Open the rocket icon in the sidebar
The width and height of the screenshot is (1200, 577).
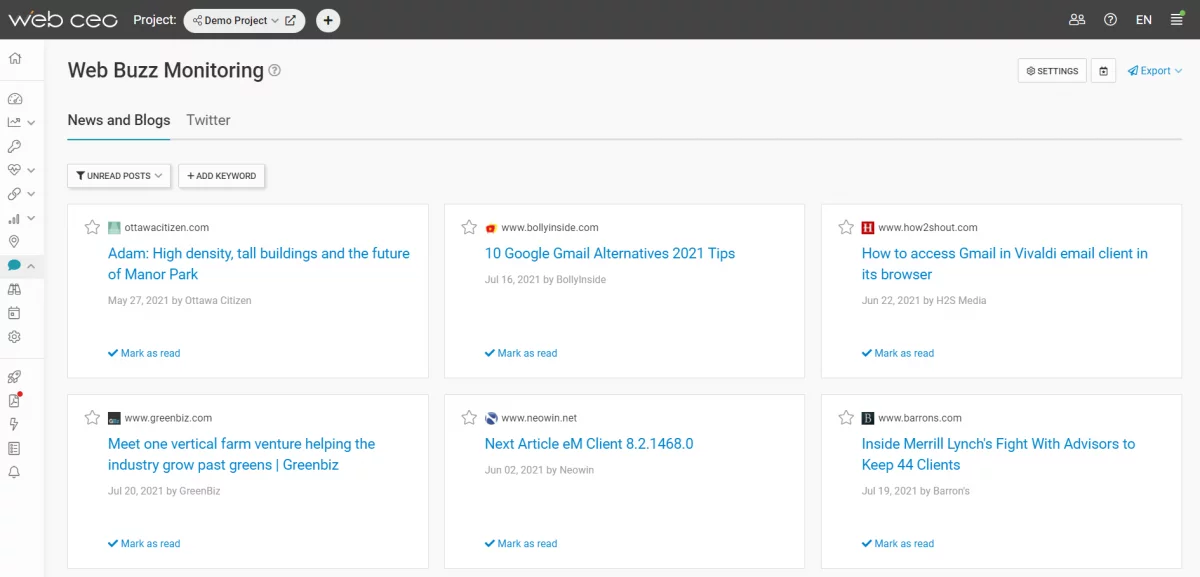pos(14,377)
